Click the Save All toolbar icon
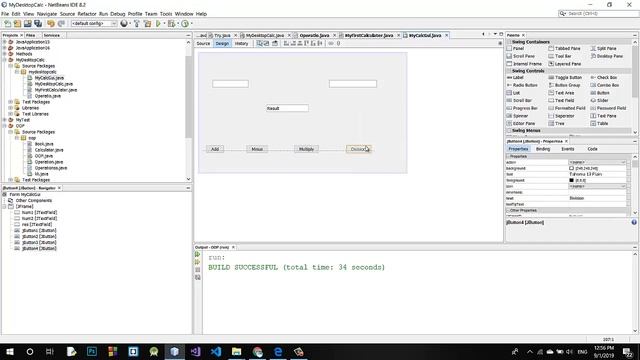 tap(38, 24)
